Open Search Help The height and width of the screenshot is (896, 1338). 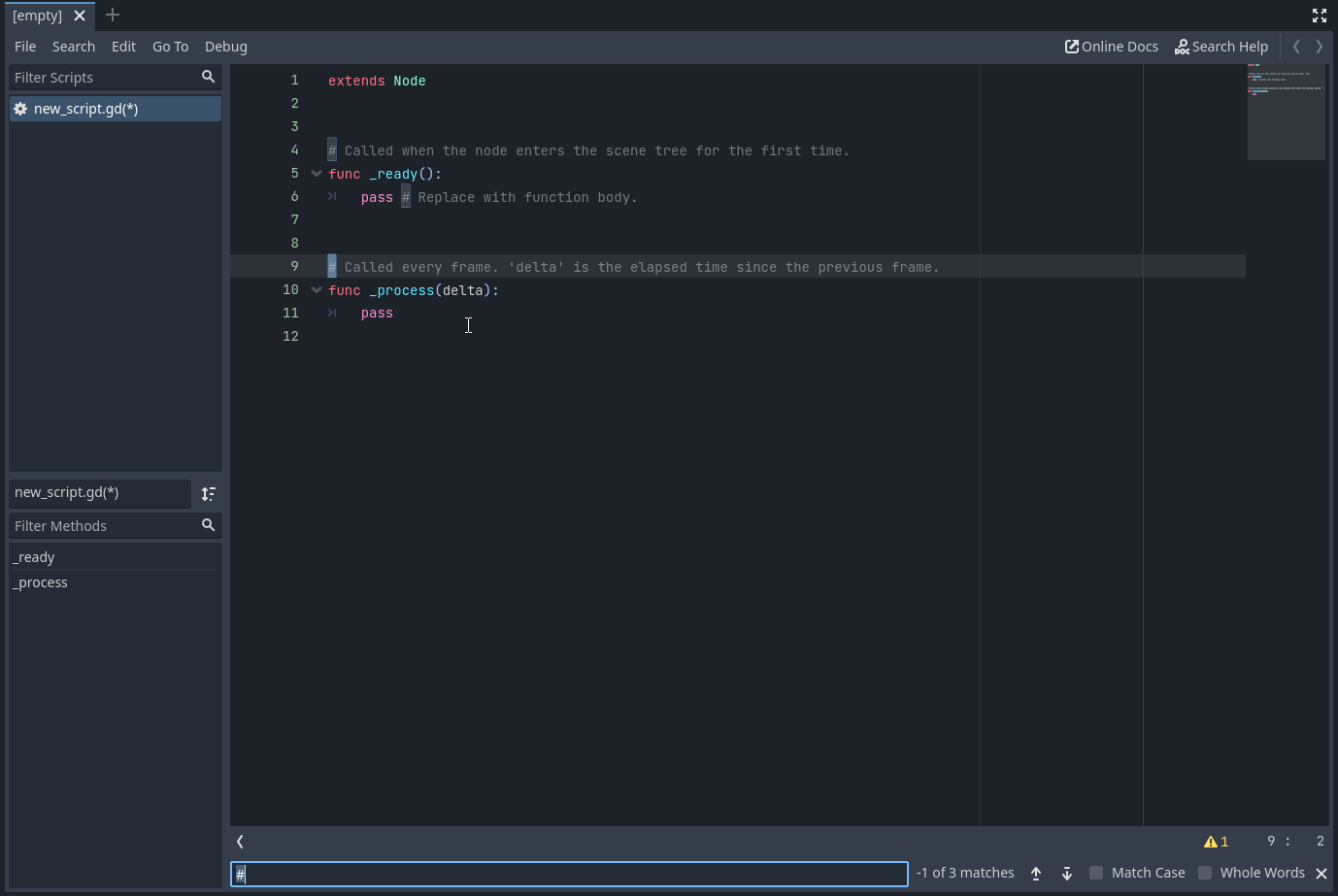coord(1221,46)
